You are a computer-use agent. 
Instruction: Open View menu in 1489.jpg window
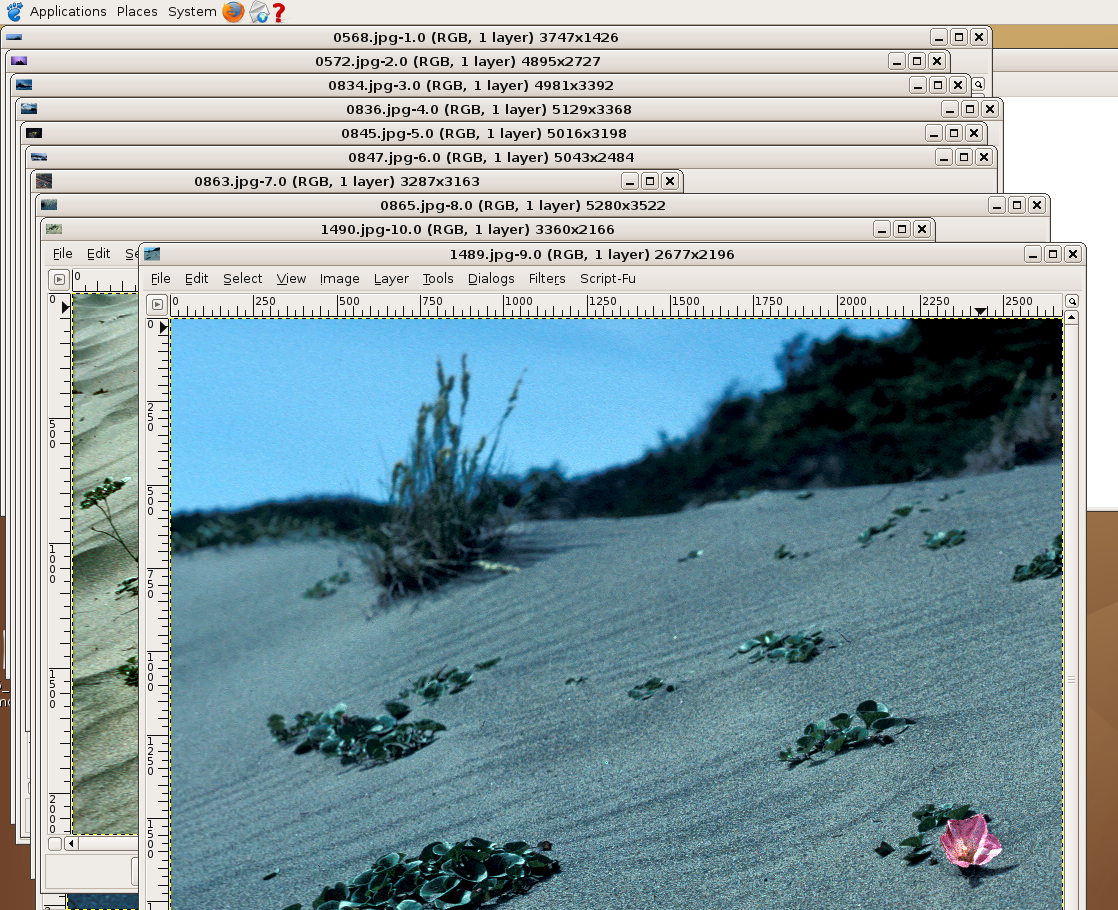click(291, 279)
